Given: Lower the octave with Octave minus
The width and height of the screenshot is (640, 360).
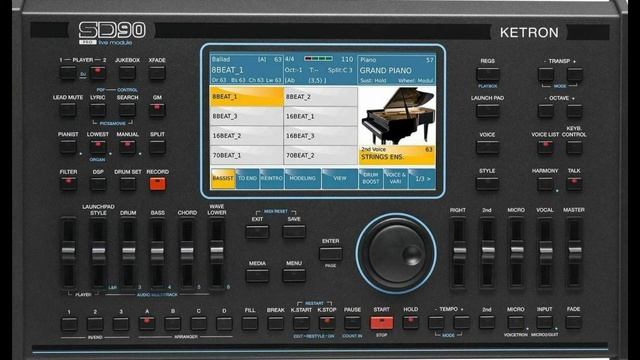Looking at the screenshot, I should pos(546,111).
